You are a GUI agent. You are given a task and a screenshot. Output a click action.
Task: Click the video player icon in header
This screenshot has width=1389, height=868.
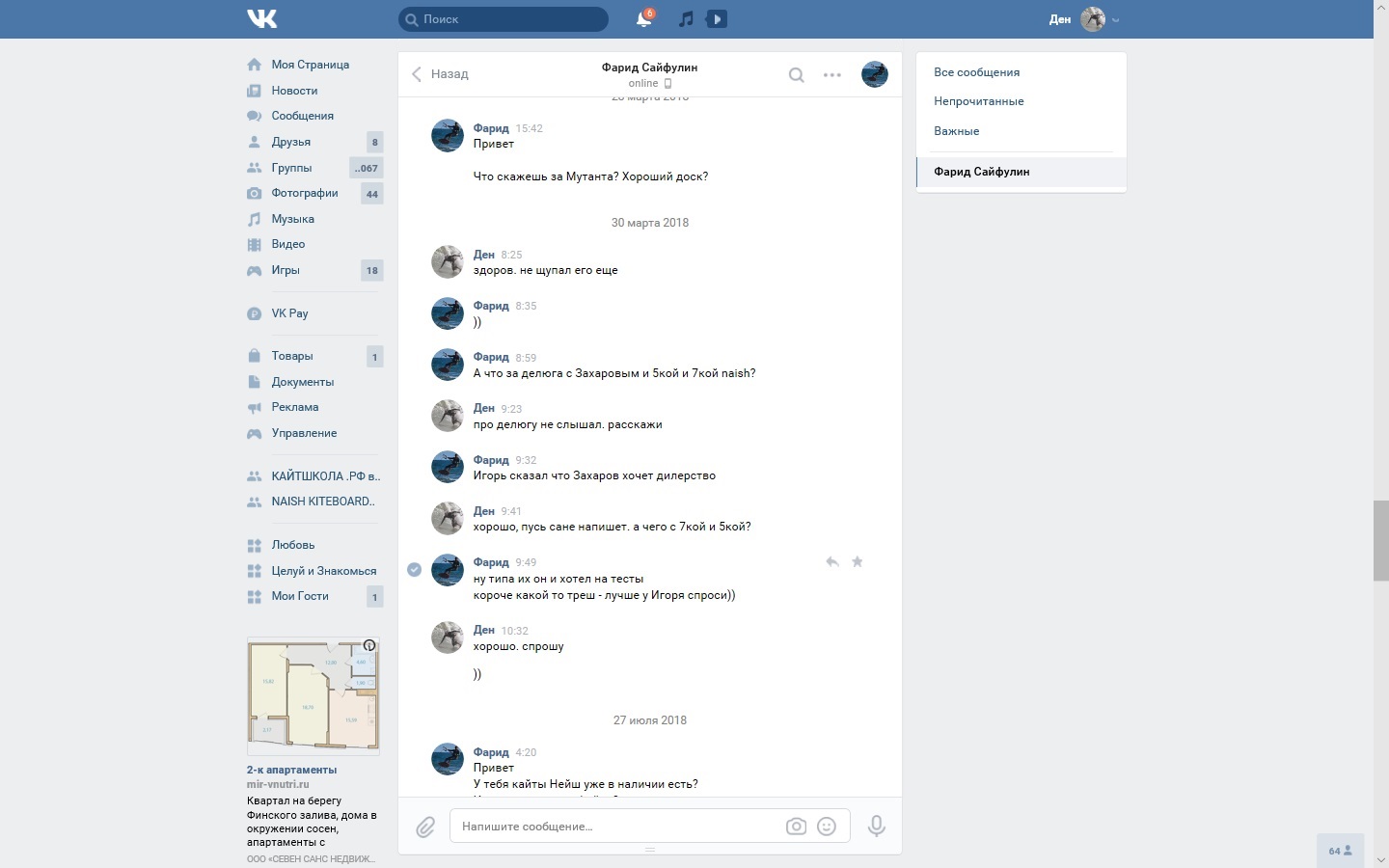717,19
